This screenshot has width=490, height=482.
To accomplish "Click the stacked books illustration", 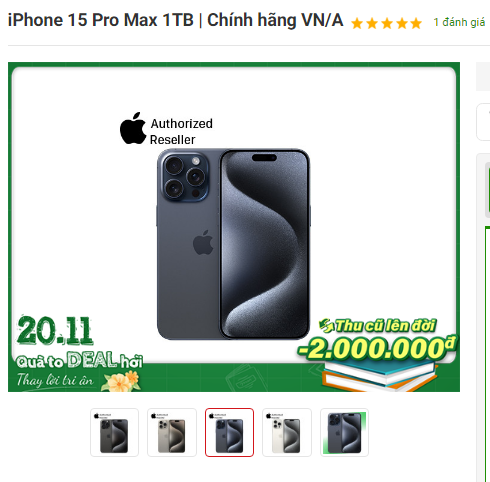I will click(x=379, y=376).
